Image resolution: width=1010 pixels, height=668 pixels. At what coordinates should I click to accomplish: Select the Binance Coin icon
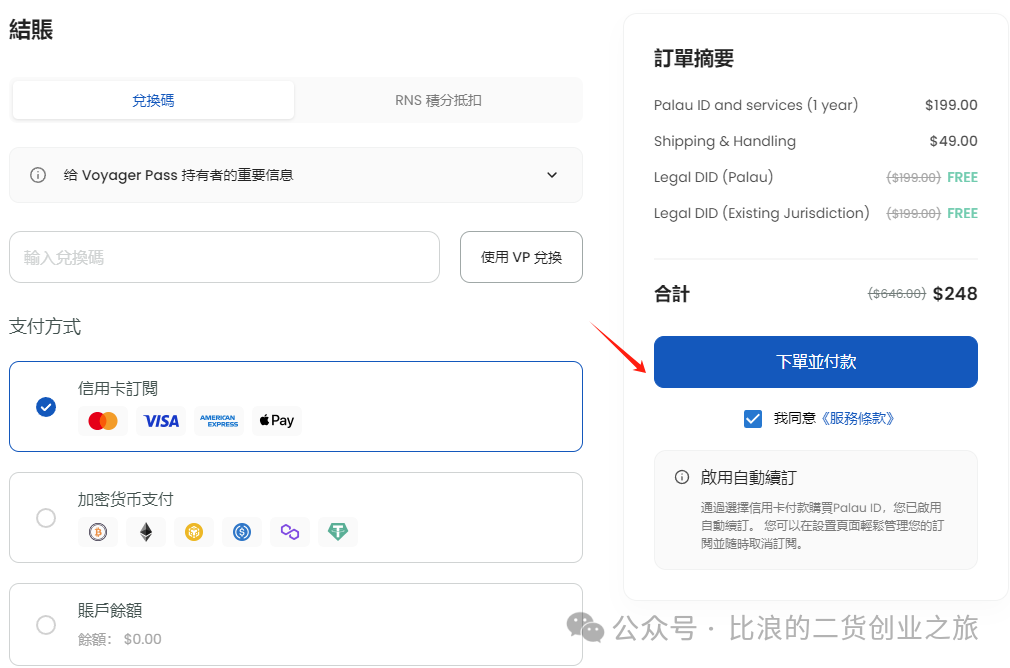193,532
